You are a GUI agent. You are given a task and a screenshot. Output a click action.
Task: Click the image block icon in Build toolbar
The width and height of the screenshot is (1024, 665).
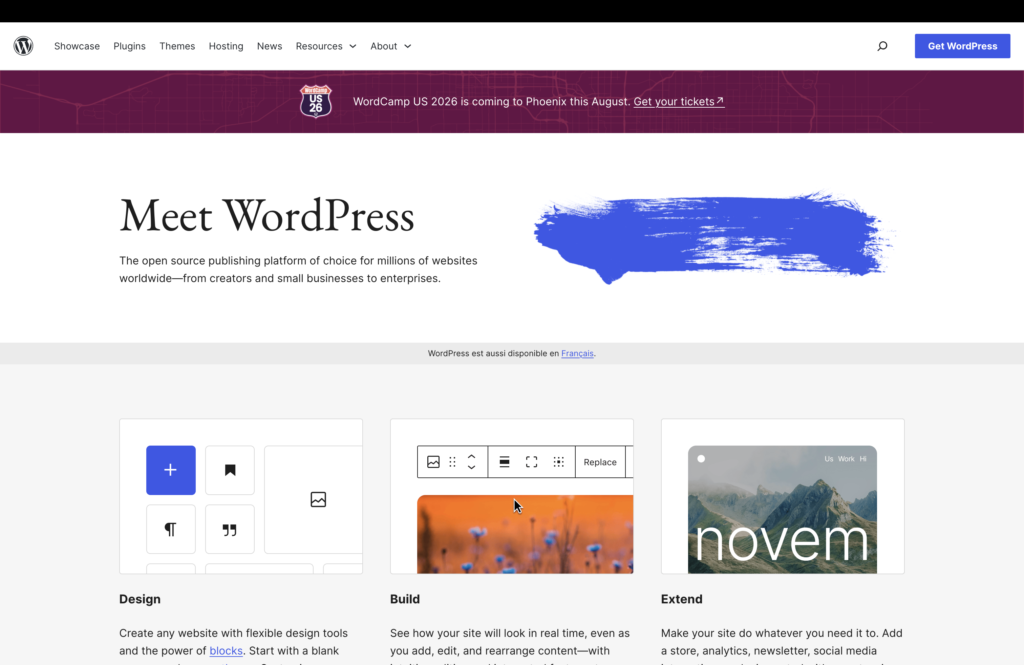point(433,462)
